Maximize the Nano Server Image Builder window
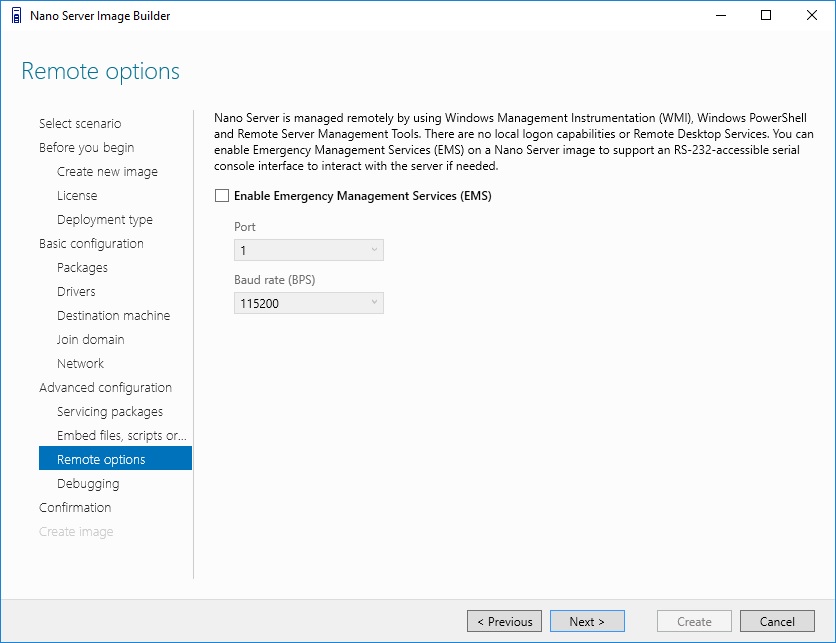This screenshot has width=836, height=643. [766, 15]
